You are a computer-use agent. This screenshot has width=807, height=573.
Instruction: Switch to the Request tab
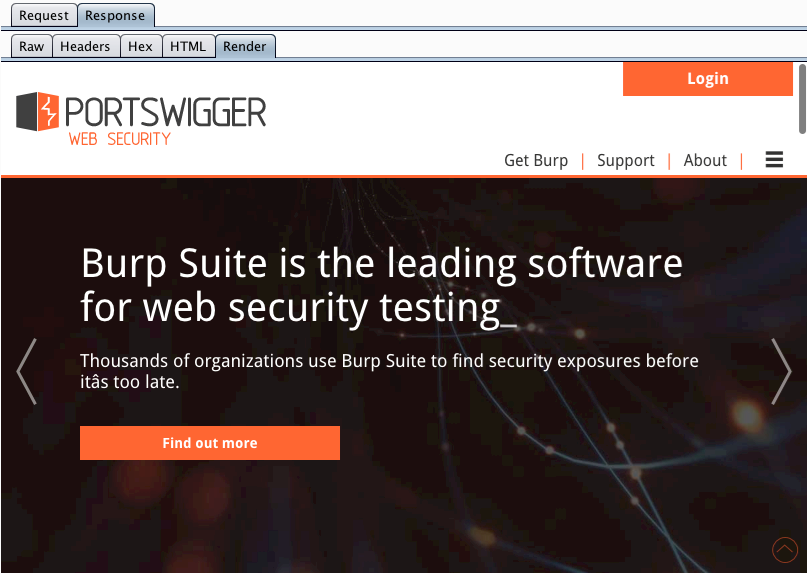click(44, 15)
